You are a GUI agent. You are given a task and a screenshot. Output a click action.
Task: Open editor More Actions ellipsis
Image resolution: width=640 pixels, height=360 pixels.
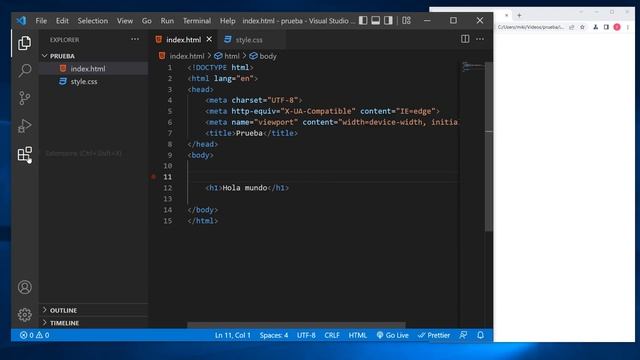[480, 39]
